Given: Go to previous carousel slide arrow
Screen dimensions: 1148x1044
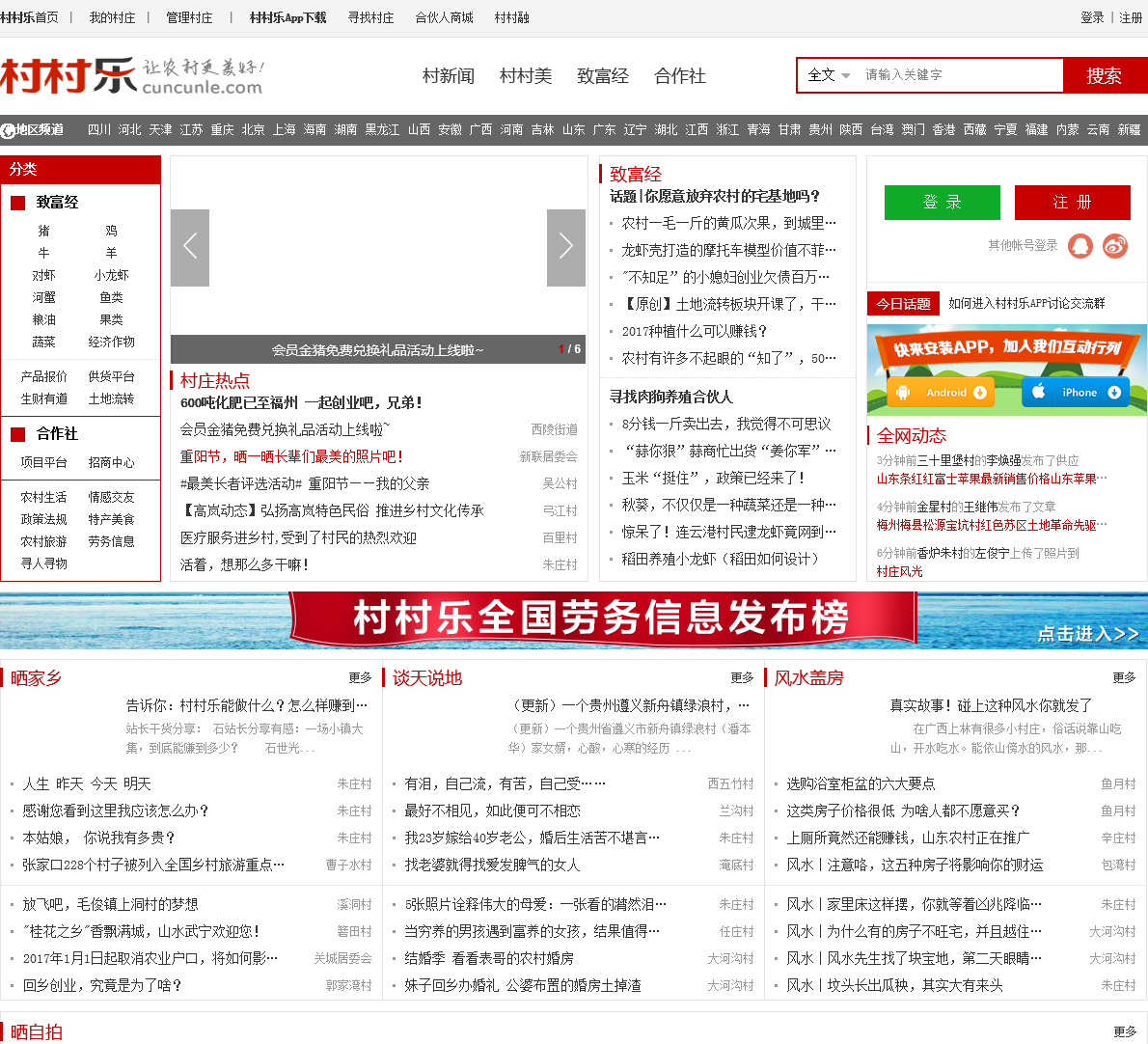Looking at the screenshot, I should pyautogui.click(x=190, y=247).
